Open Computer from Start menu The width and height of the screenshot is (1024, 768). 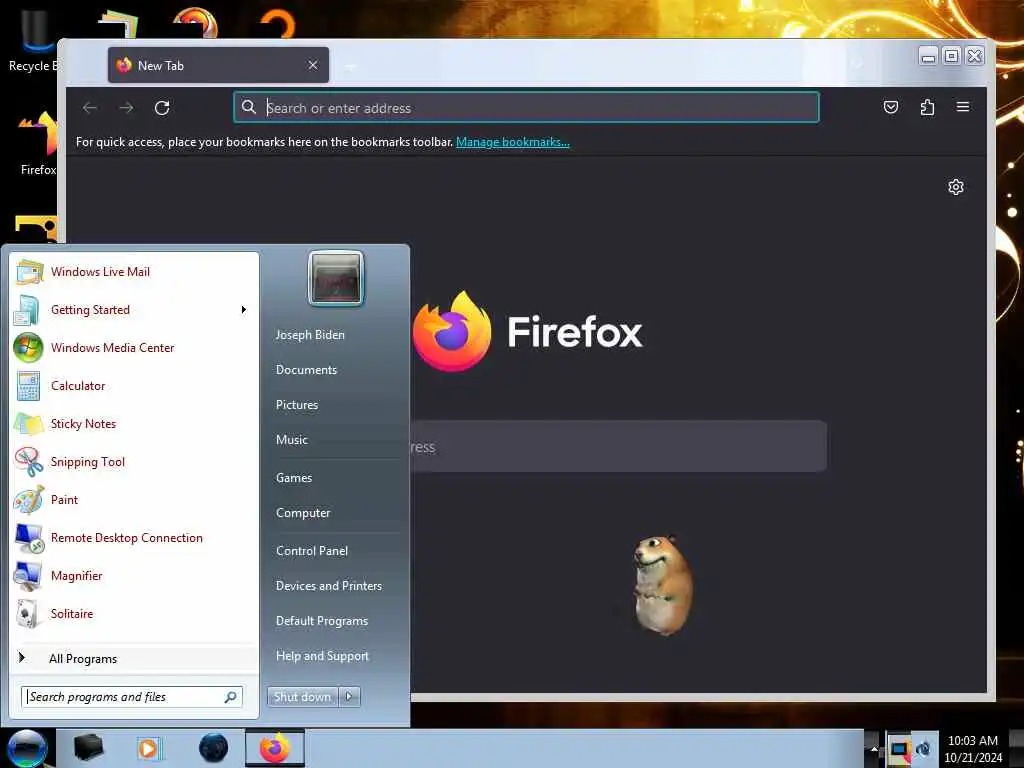coord(303,513)
